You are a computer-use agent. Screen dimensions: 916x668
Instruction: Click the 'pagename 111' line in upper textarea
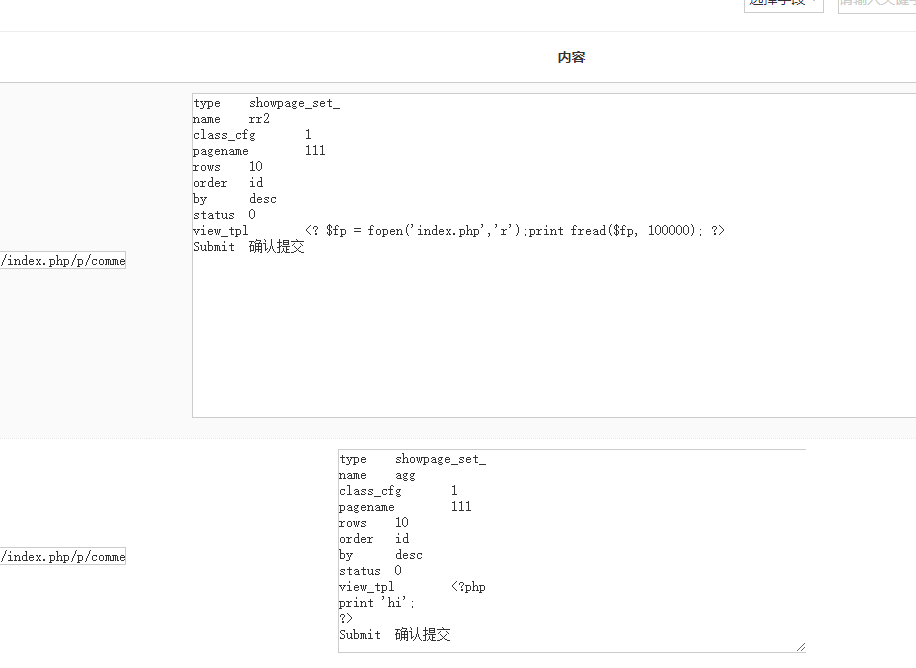(x=259, y=151)
